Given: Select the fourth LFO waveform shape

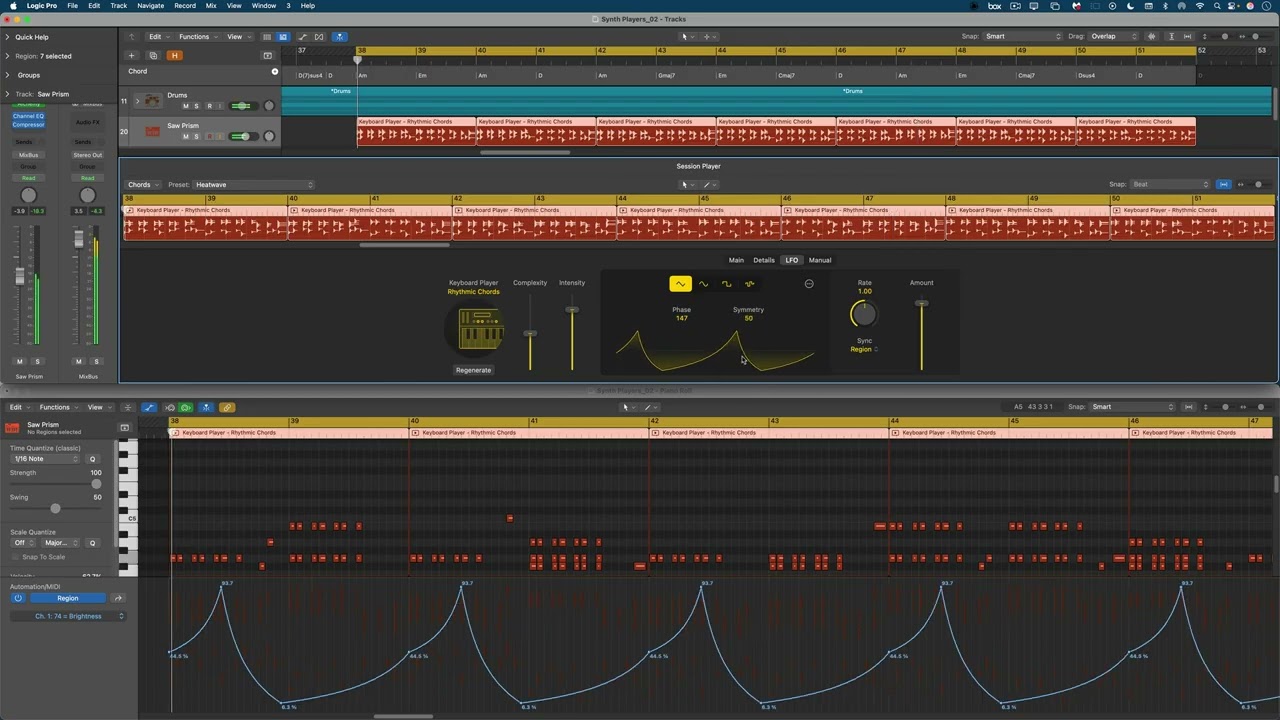Looking at the screenshot, I should pos(749,284).
